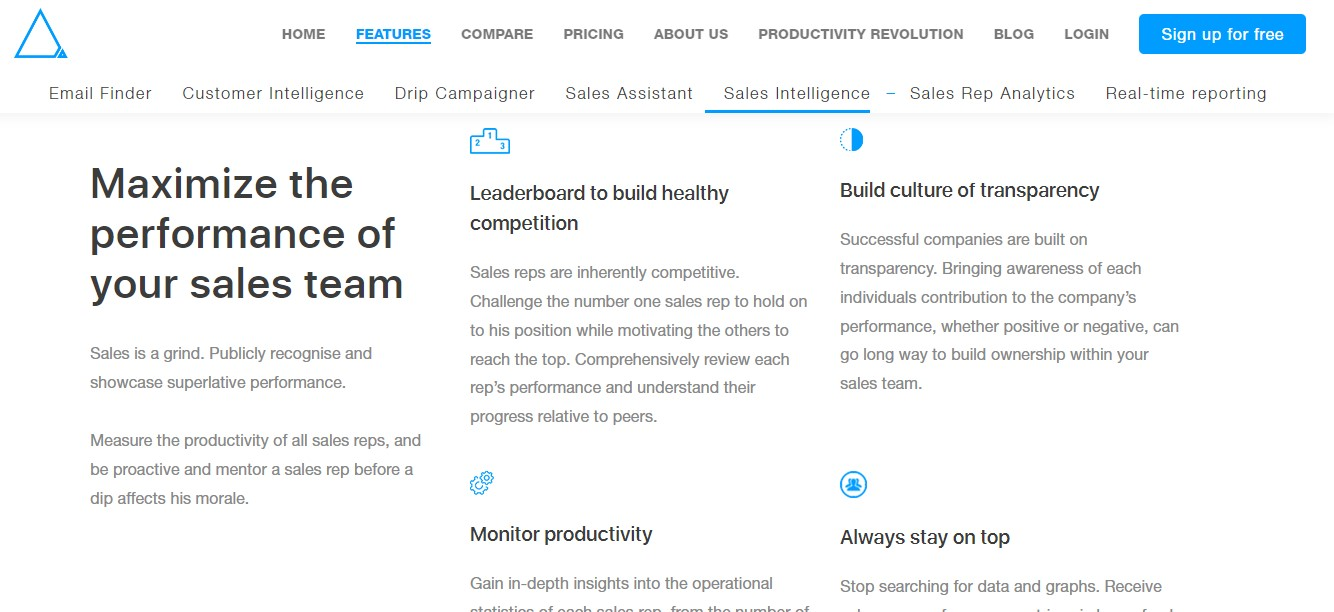Viewport: 1334px width, 612px height.
Task: Open the COMPARE page from the navigation
Action: [497, 33]
